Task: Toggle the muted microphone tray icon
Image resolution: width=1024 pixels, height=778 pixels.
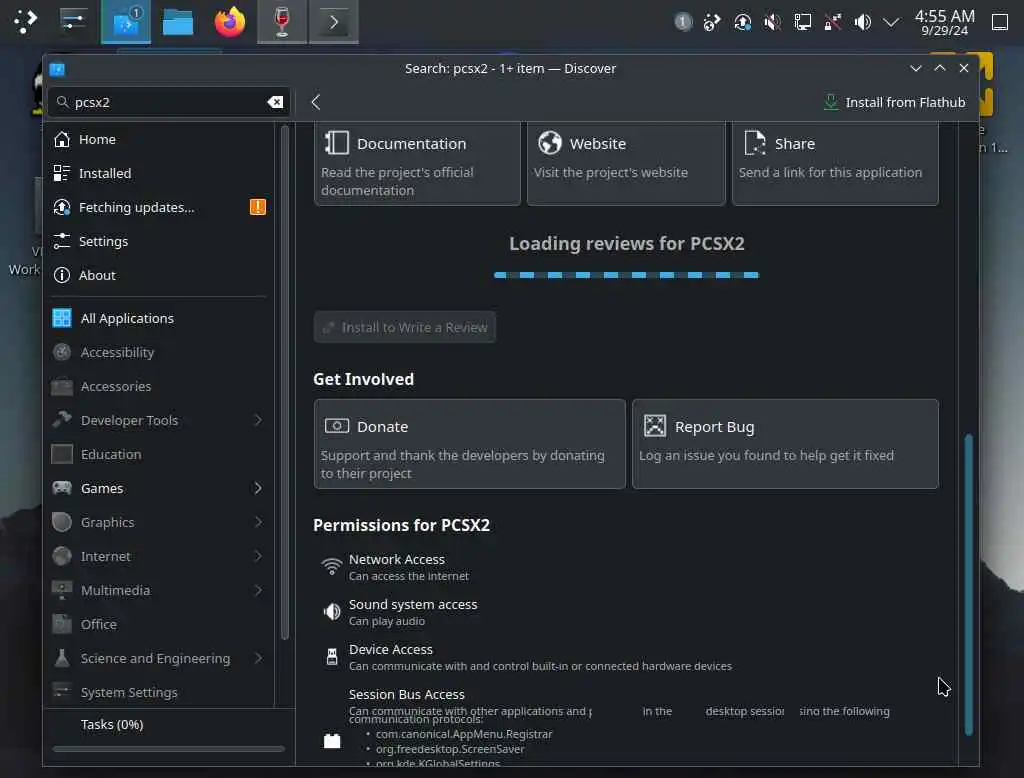Action: click(x=773, y=22)
